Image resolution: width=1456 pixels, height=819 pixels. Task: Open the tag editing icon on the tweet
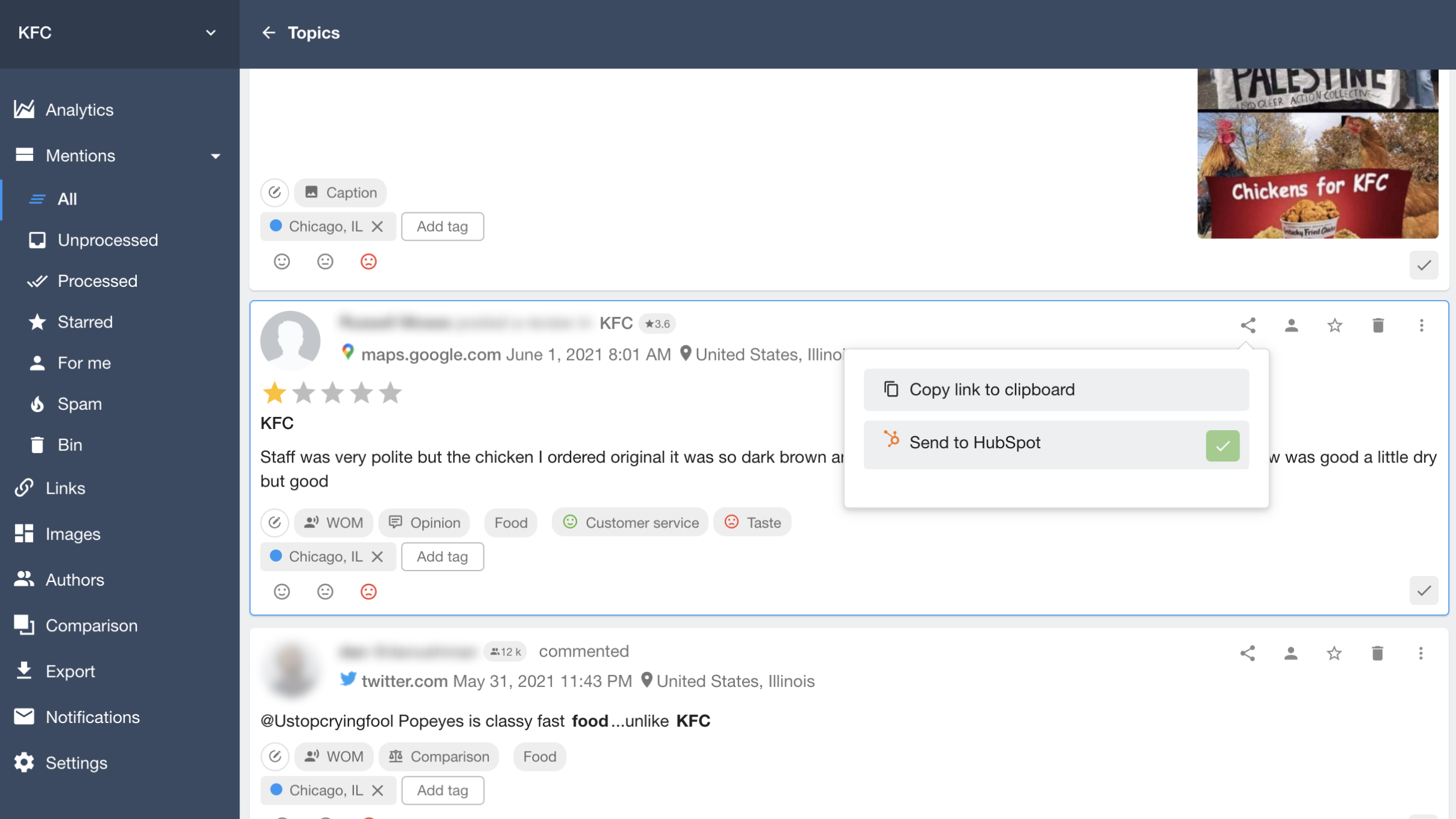(x=275, y=757)
